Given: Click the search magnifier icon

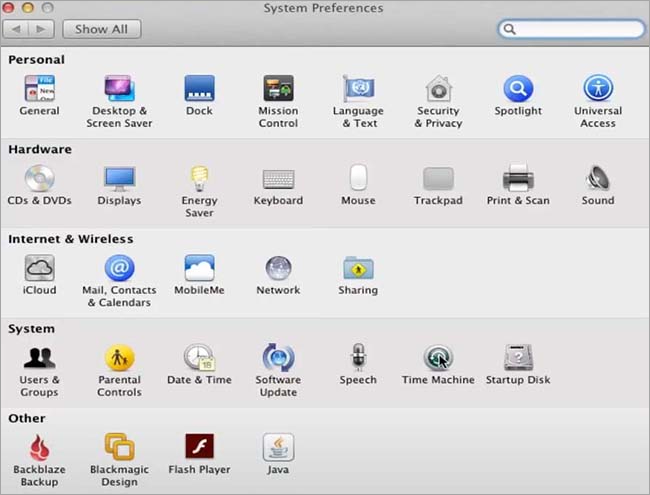Looking at the screenshot, I should click(x=509, y=29).
